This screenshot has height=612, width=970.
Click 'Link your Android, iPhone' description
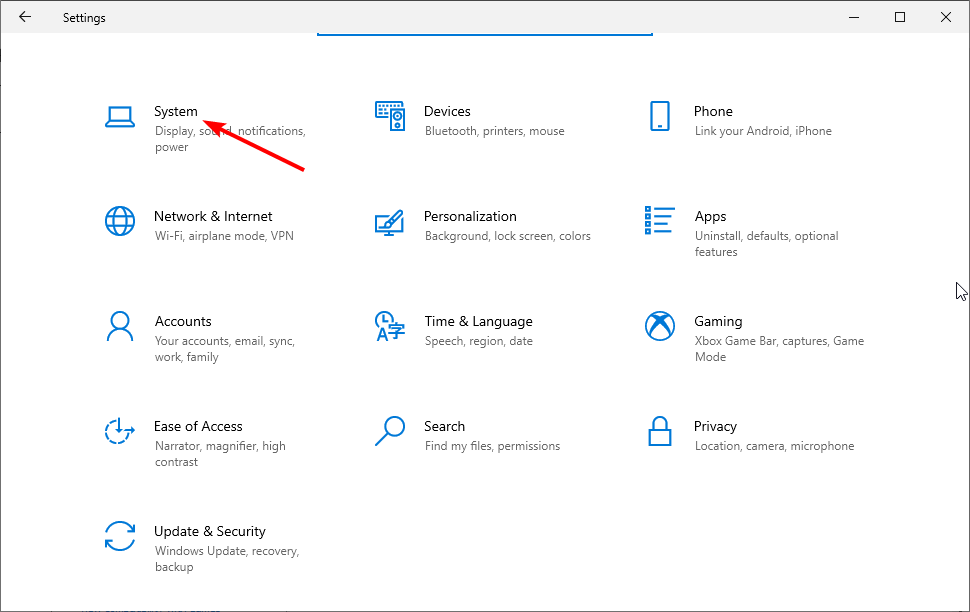click(763, 131)
